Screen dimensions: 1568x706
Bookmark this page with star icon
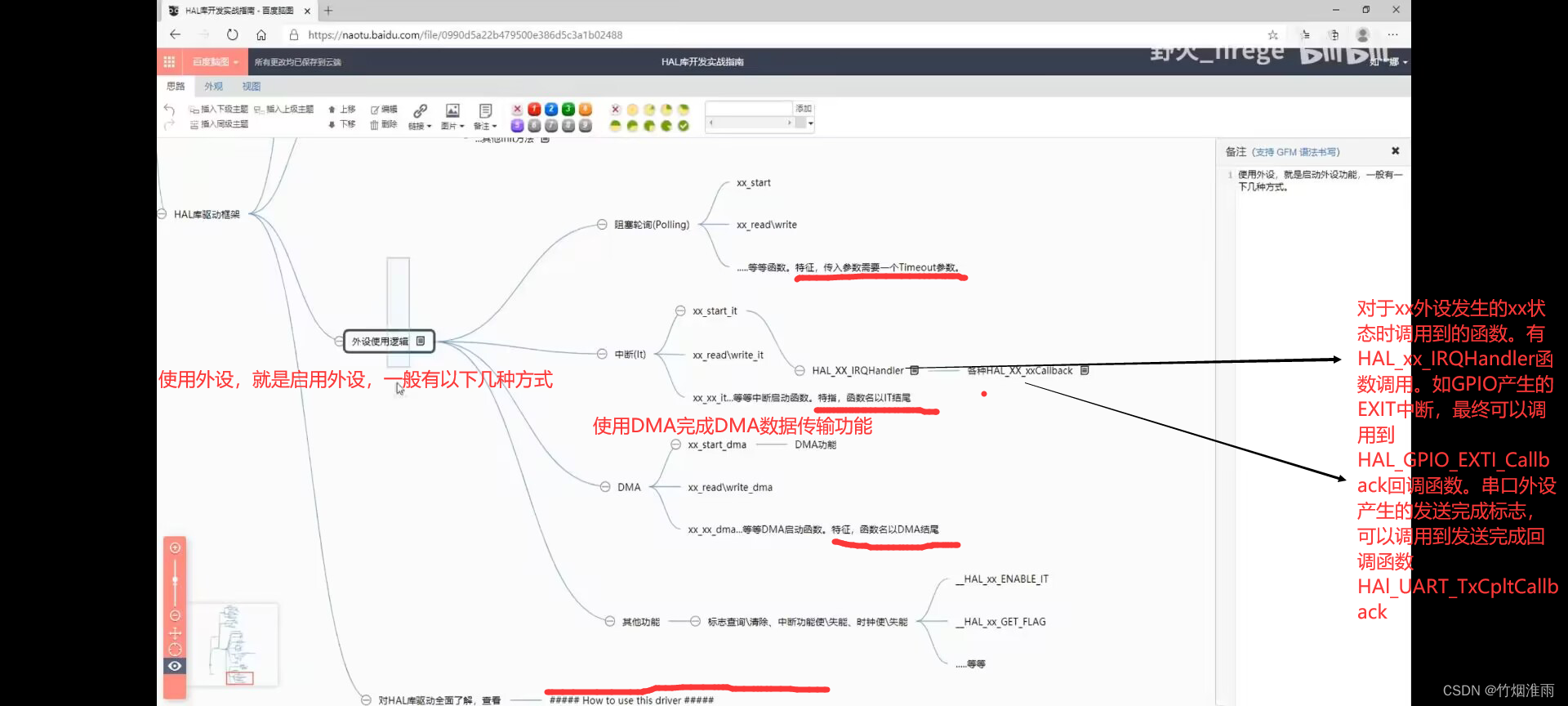1272,35
